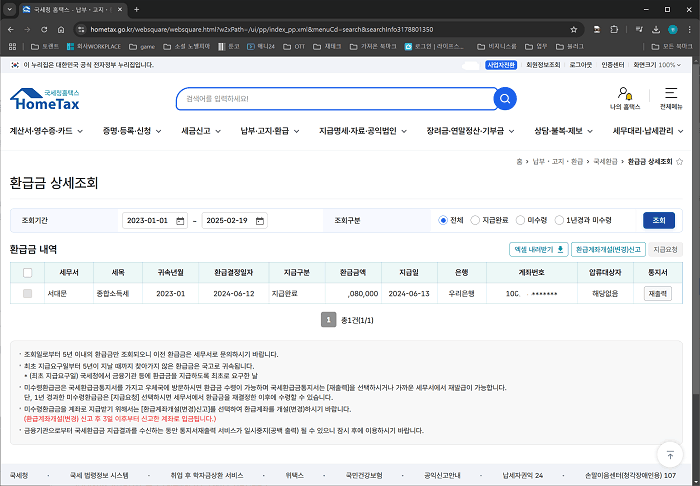
Task: Expand 상담·불복·제보 menu
Action: click(563, 131)
